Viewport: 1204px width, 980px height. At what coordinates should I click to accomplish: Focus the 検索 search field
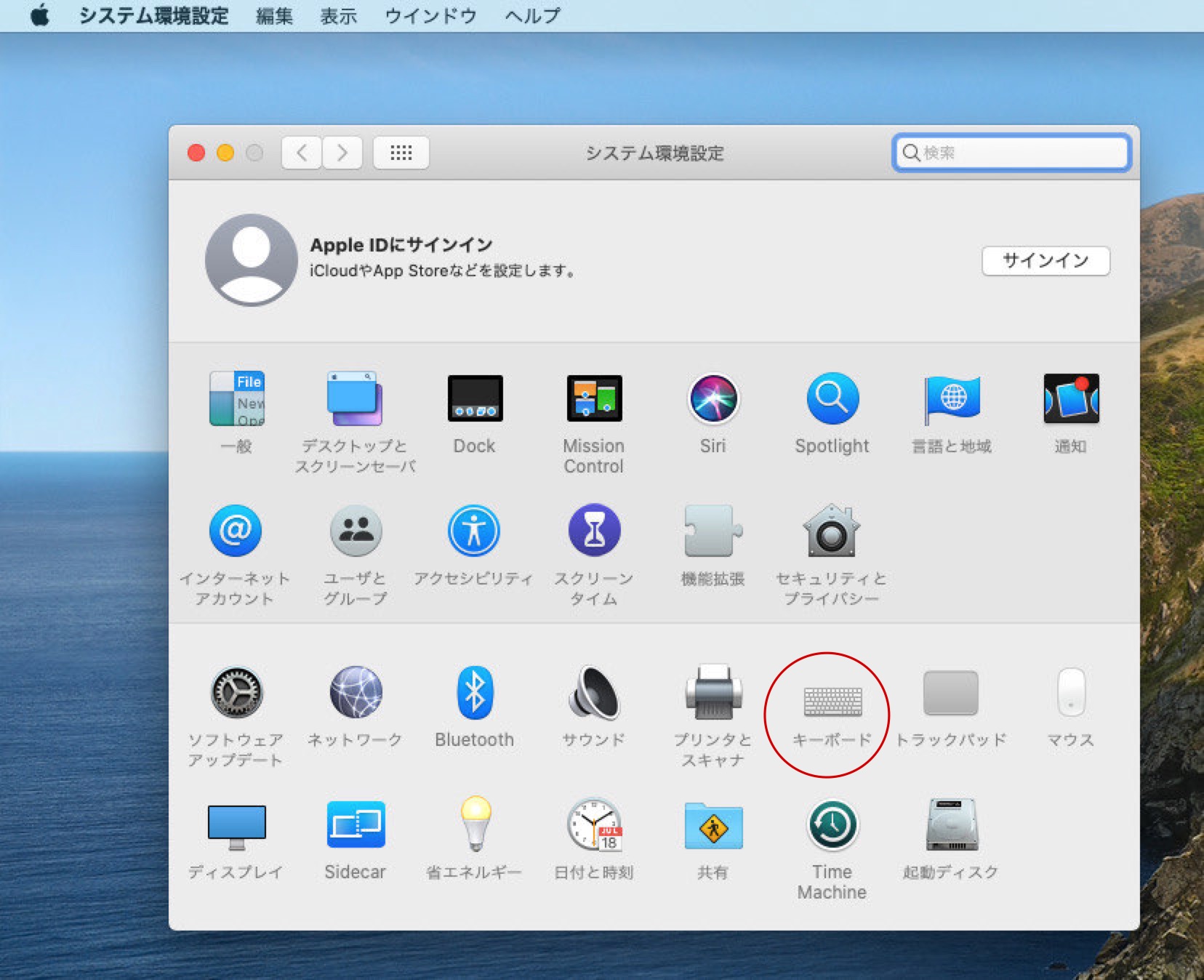(x=1011, y=153)
